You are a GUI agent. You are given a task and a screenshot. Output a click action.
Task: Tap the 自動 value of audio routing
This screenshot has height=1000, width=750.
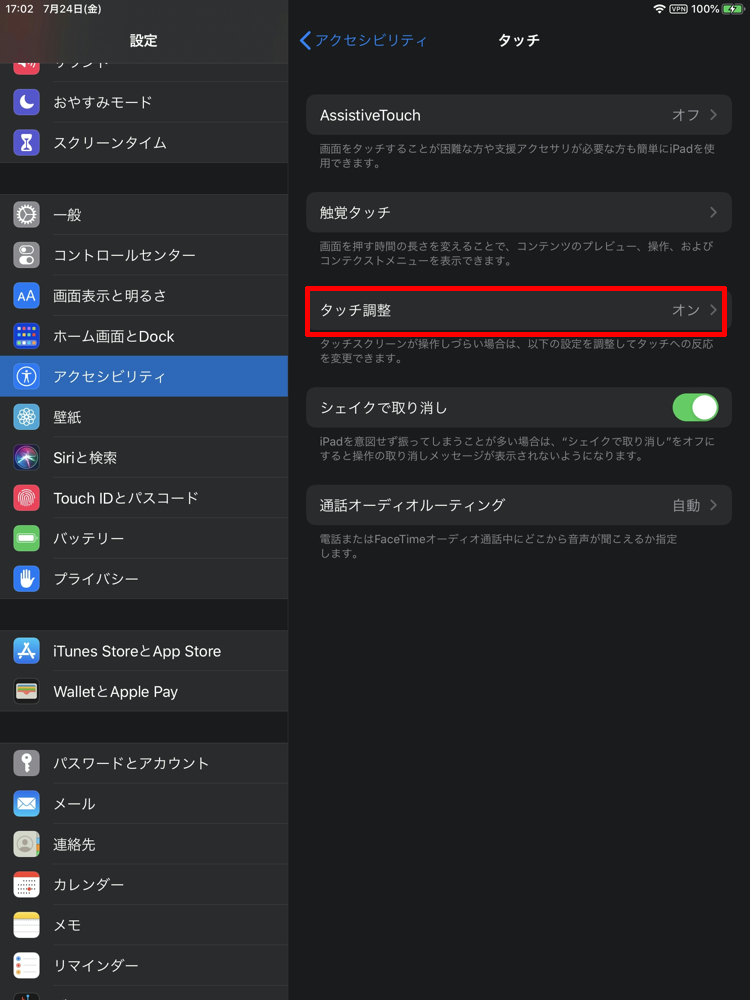(686, 505)
